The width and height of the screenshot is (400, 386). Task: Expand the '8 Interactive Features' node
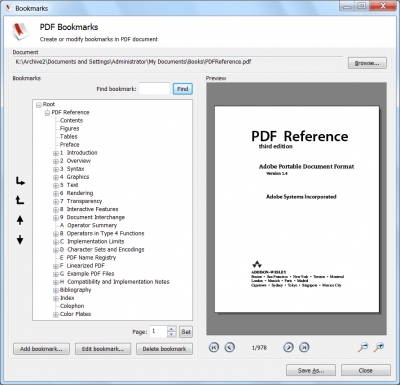[56, 210]
